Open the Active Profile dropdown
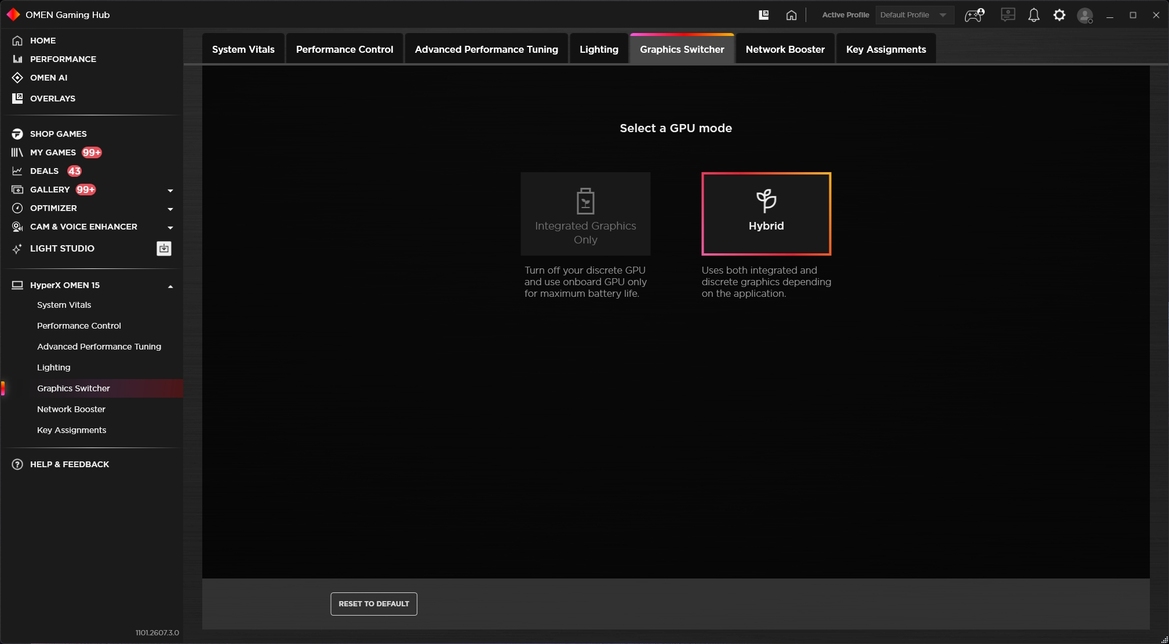The image size is (1169, 644). click(914, 15)
